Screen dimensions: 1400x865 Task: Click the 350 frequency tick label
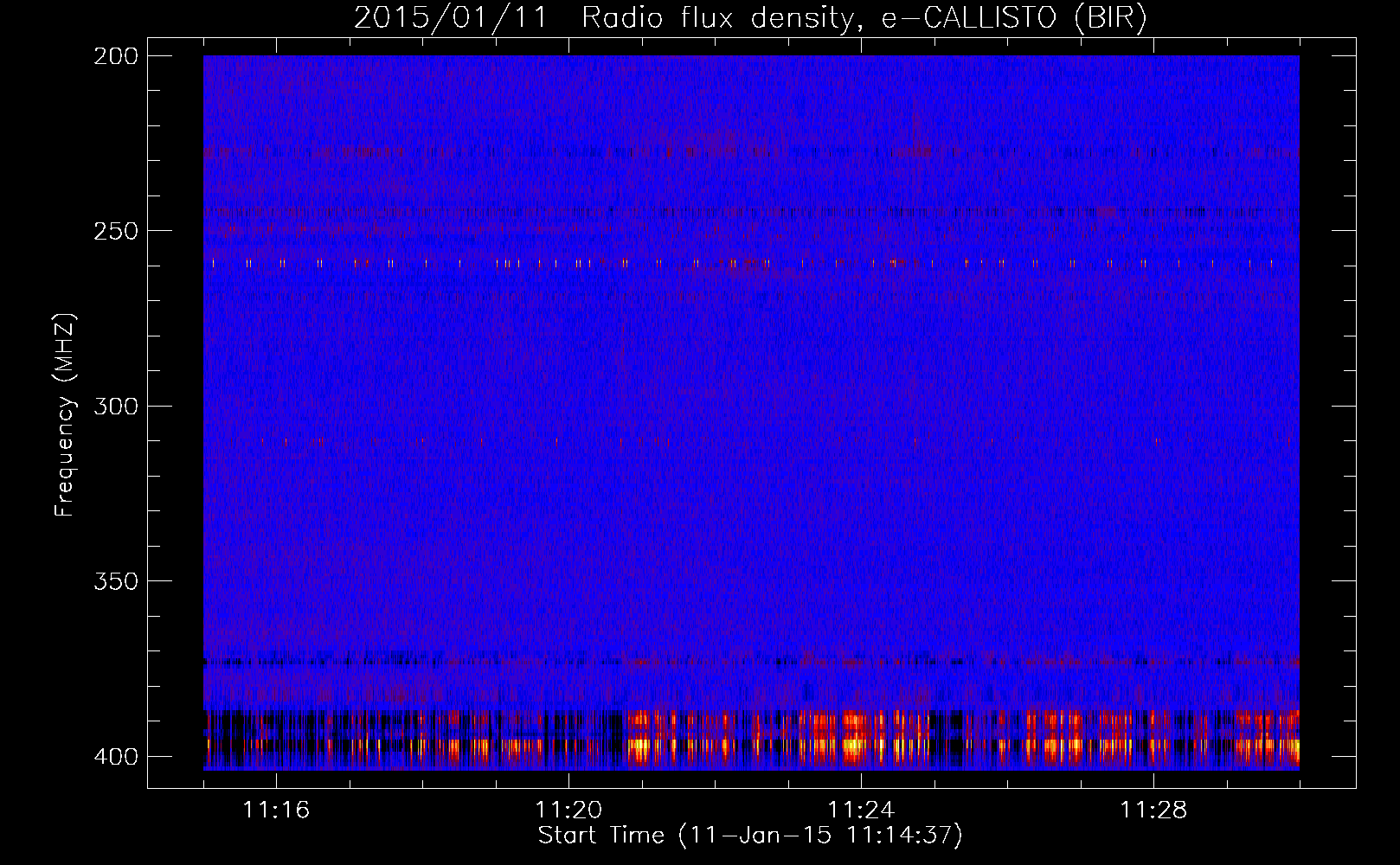pyautogui.click(x=115, y=581)
